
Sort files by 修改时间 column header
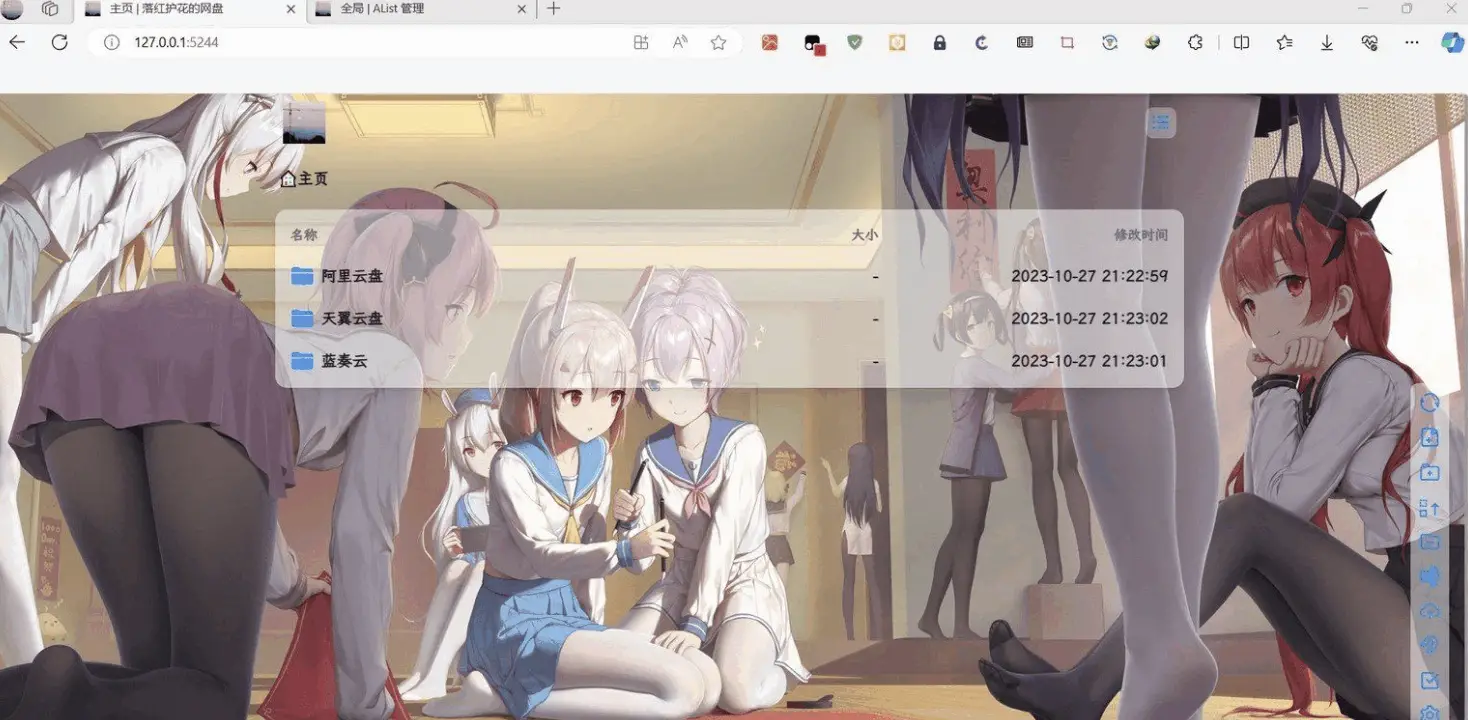pos(1140,235)
